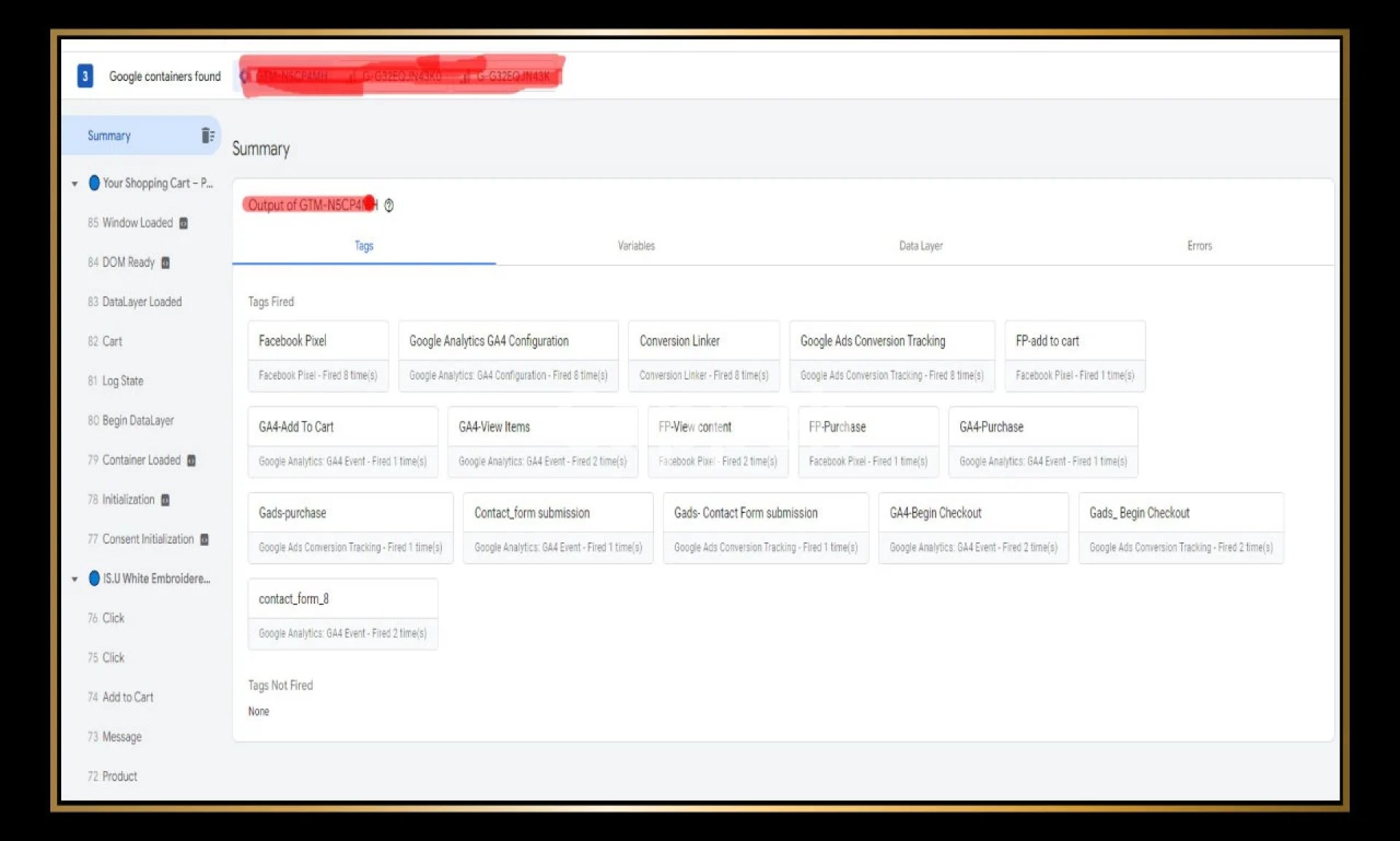
Task: Click the clear events icon beside Summary
Action: click(x=207, y=136)
